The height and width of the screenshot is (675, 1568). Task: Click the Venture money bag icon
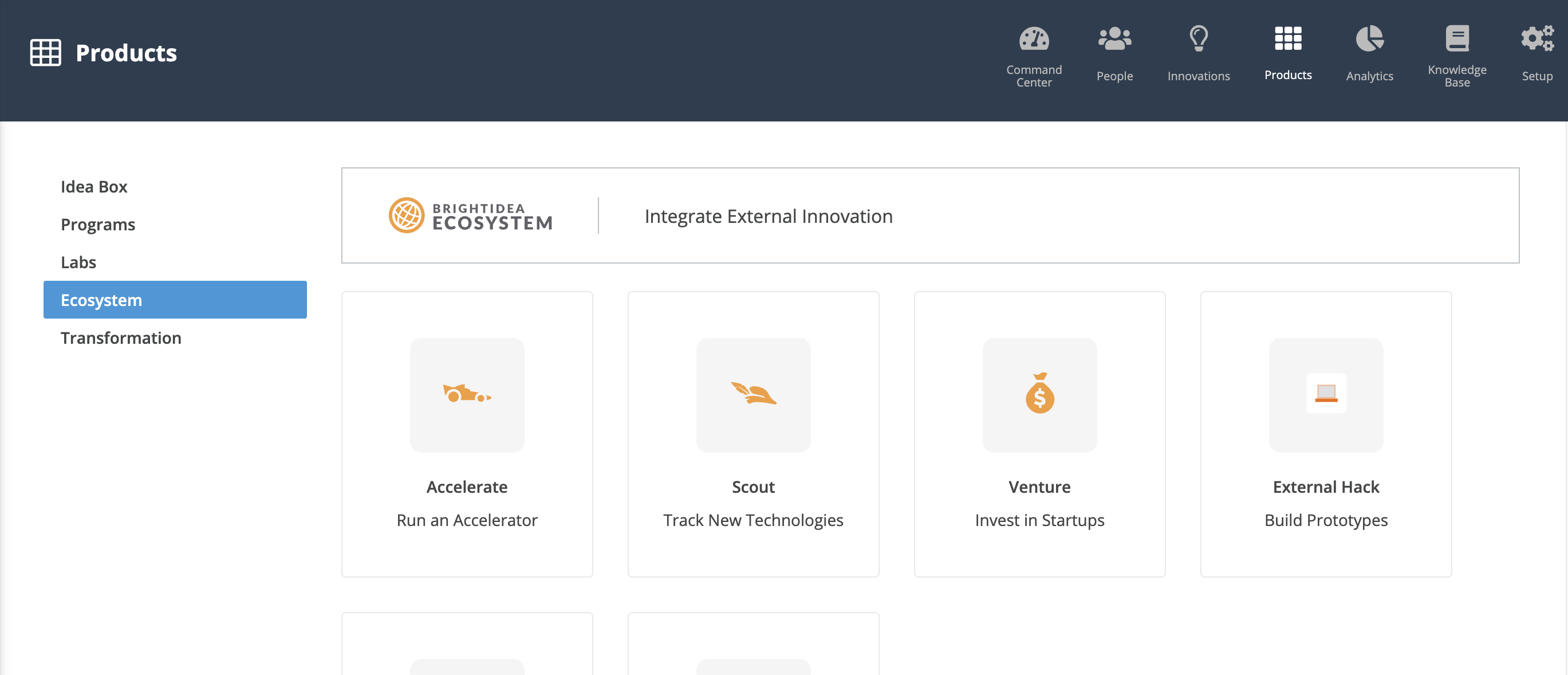pyautogui.click(x=1039, y=393)
